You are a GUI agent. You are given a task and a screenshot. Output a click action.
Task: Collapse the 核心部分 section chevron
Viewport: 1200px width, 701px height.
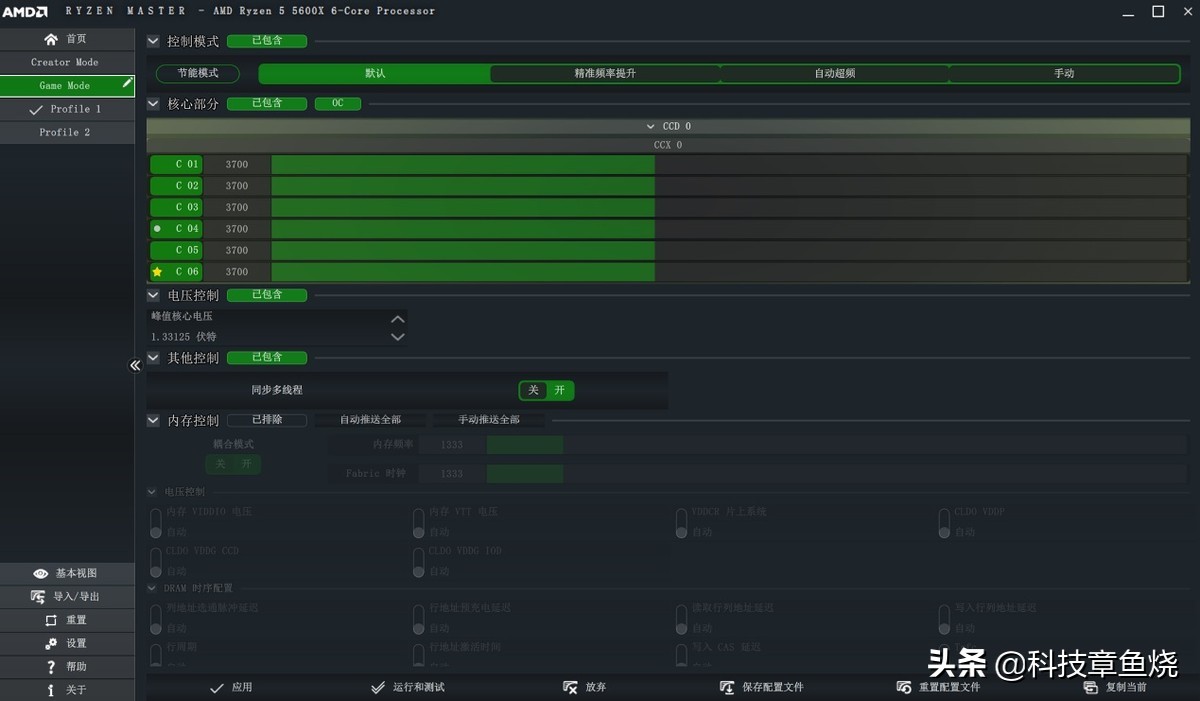153,104
